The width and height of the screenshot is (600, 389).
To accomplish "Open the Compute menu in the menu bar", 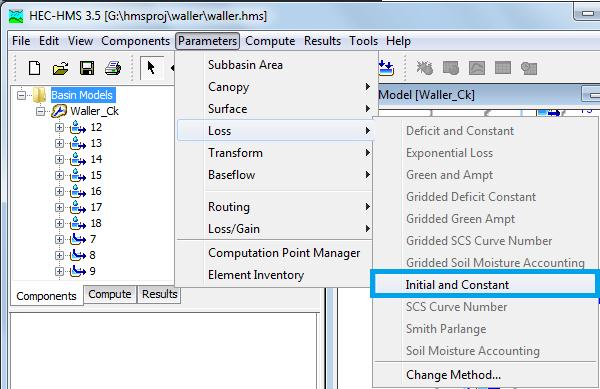I will coord(270,41).
